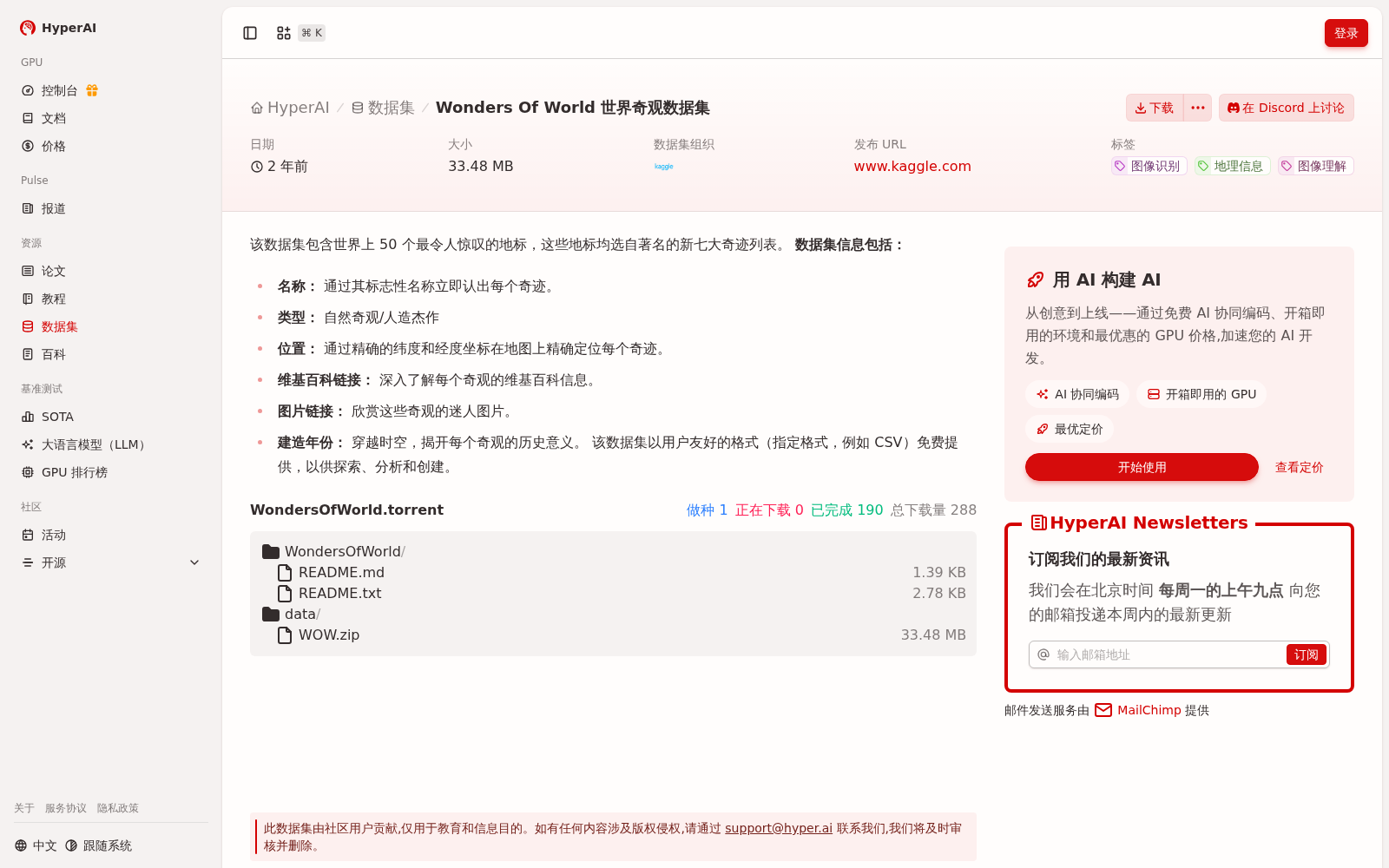
Task: Click 最优定价 chip
Action: tap(1070, 429)
